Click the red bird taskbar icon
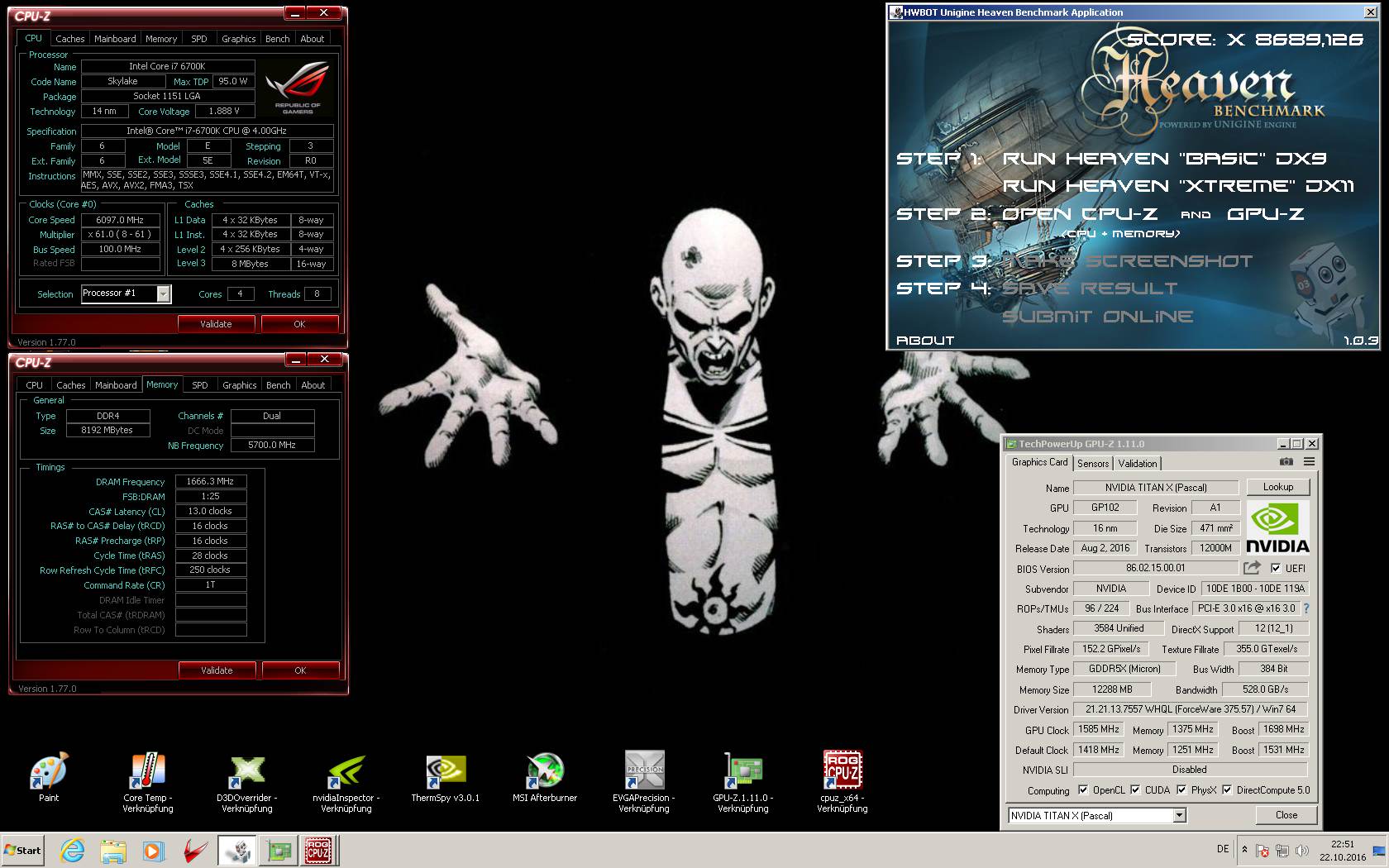Screen dimensions: 1389x868 [193, 851]
